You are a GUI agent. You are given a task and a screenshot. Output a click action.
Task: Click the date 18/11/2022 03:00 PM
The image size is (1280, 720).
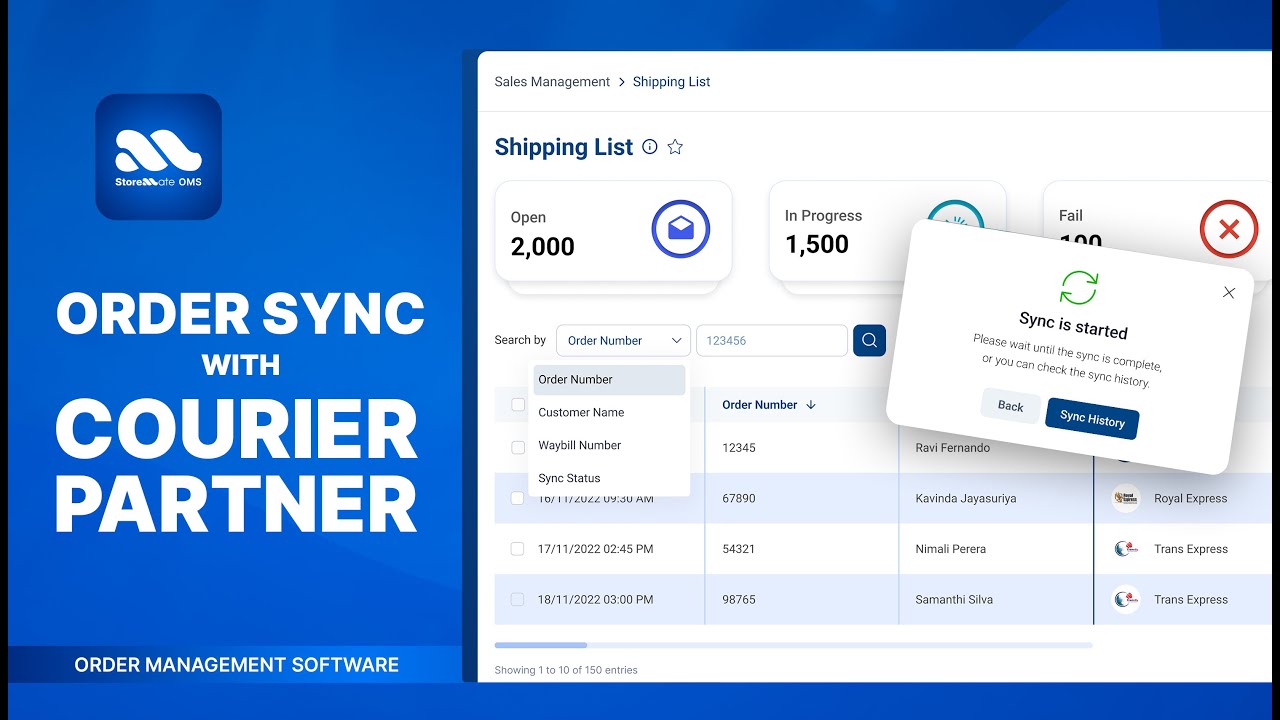[x=596, y=600]
